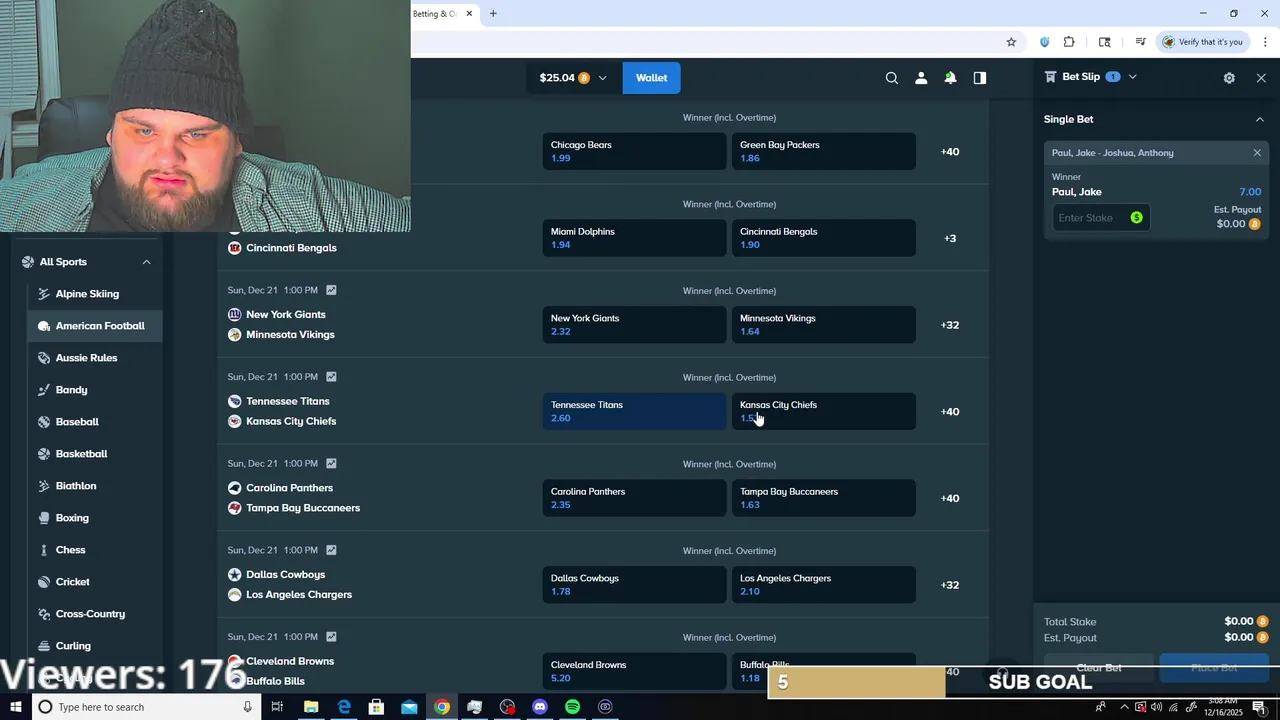
Task: Click the Chess sport icon
Action: coord(44,550)
